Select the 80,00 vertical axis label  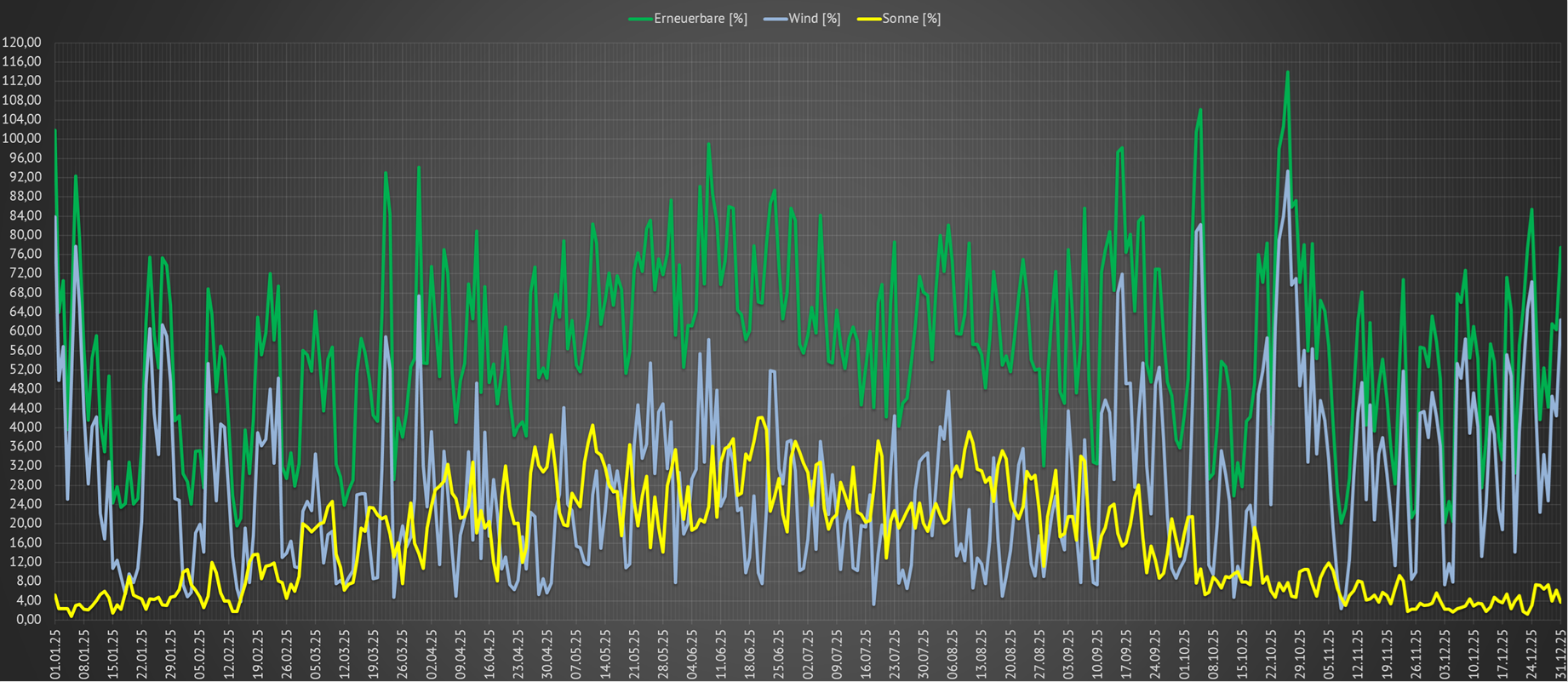pos(23,235)
